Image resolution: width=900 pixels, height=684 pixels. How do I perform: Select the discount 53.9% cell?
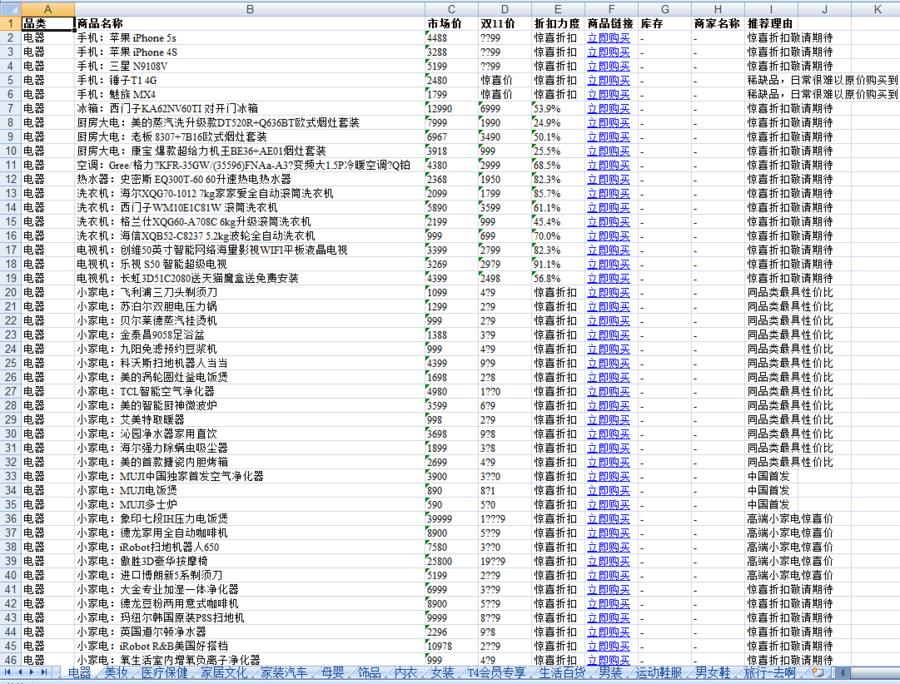coord(558,108)
